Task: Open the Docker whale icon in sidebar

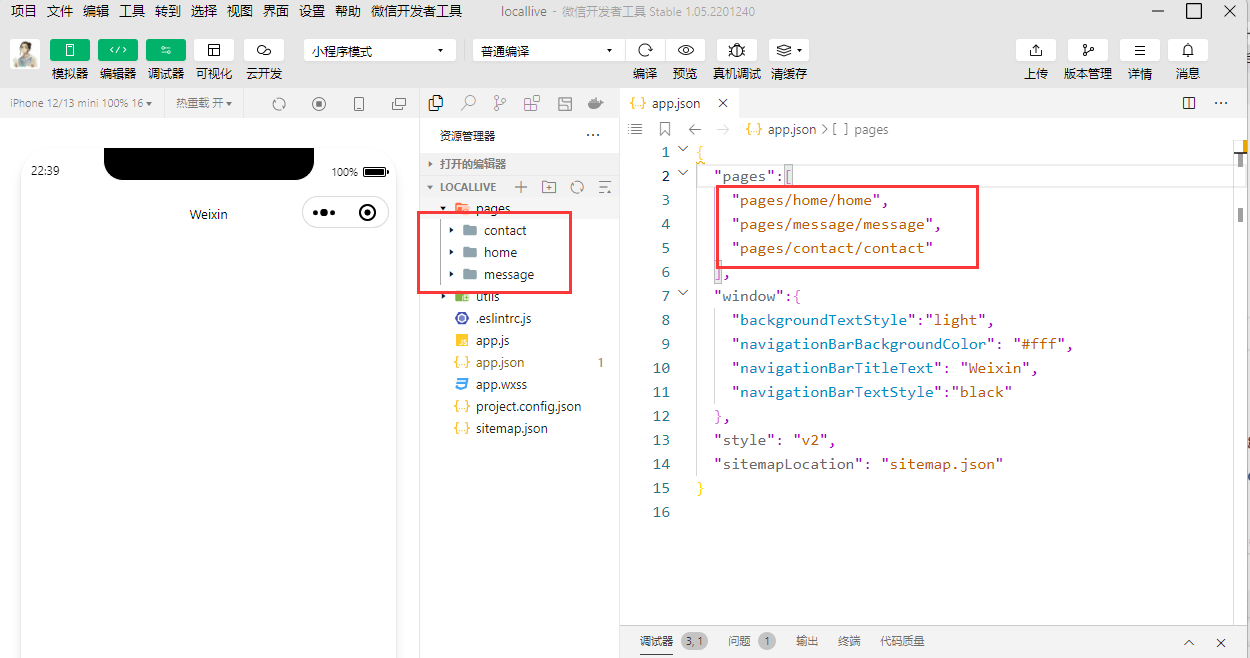Action: (596, 103)
